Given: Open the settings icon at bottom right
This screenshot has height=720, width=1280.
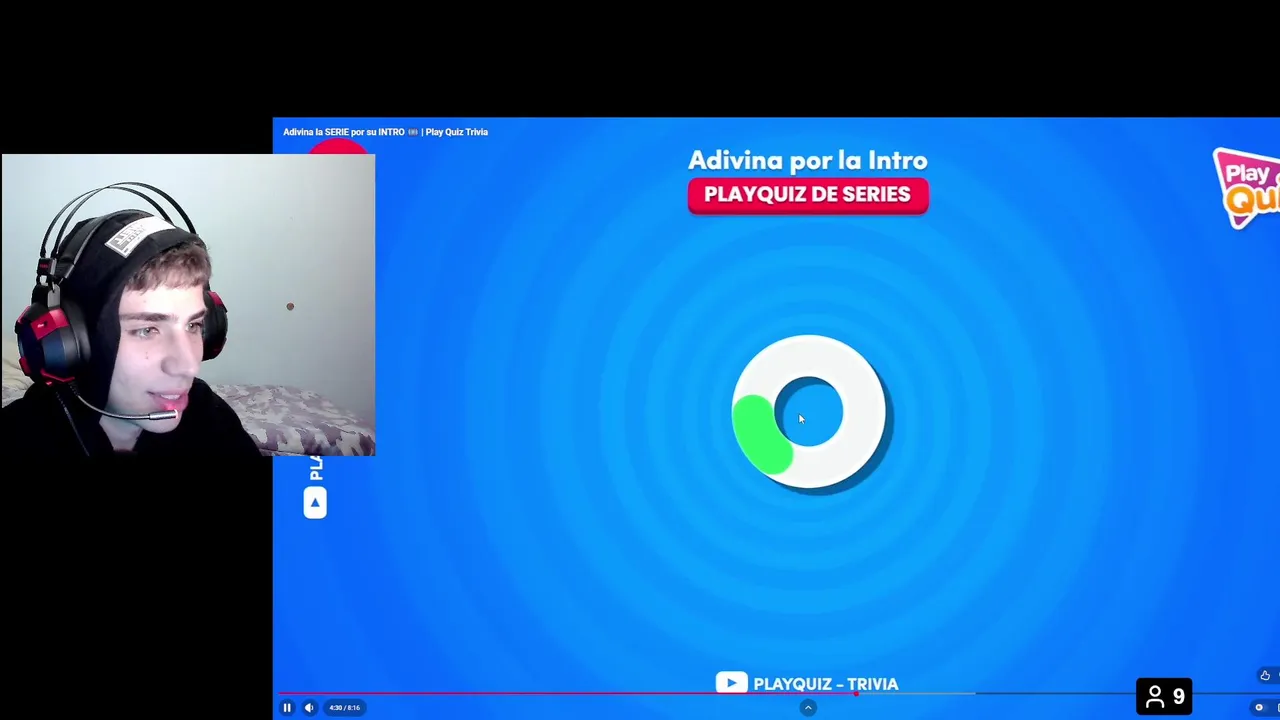Looking at the screenshot, I should click(x=1259, y=708).
